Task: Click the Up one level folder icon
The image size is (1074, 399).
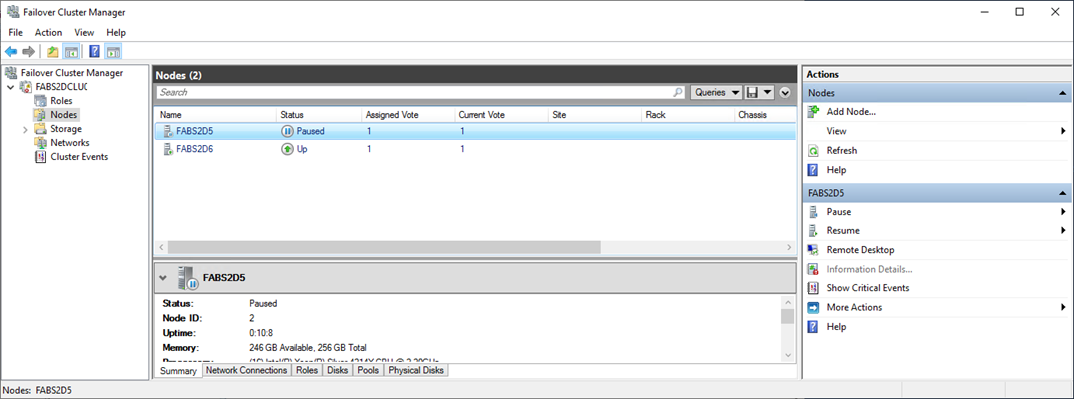Action: (x=53, y=51)
